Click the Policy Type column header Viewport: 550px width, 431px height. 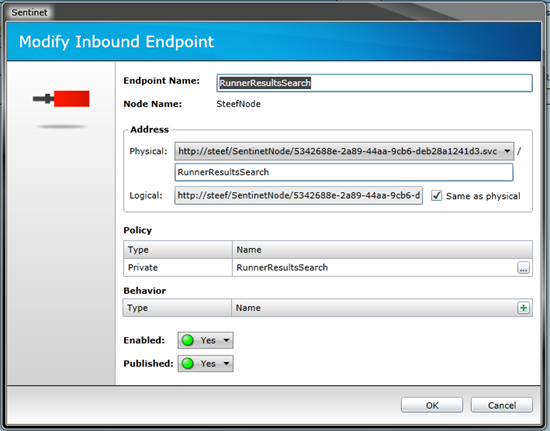(x=178, y=250)
